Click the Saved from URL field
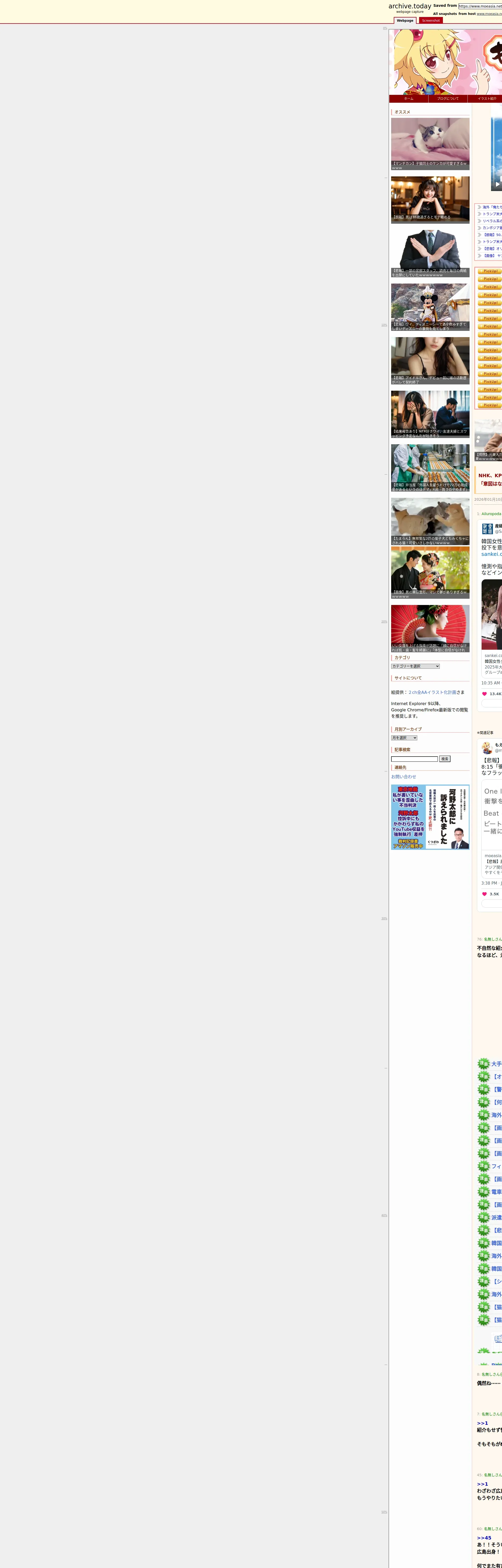The image size is (502, 1568). (x=480, y=6)
